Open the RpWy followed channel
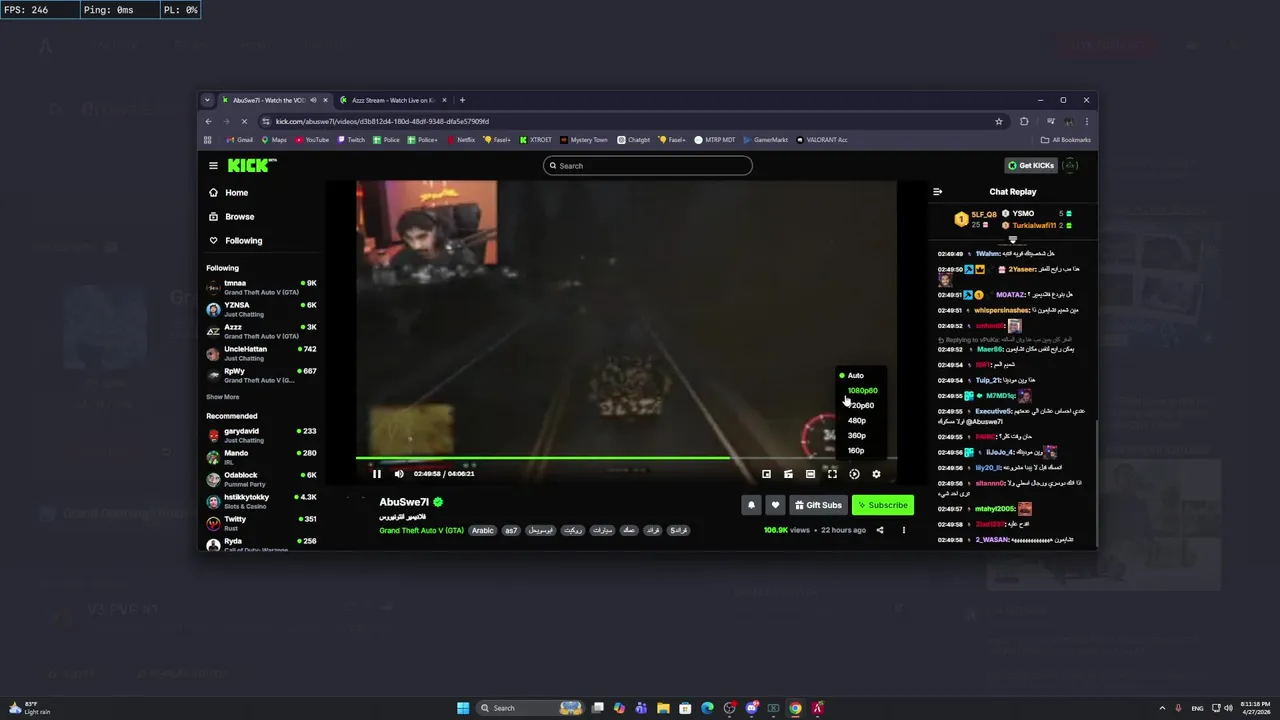 tap(262, 375)
